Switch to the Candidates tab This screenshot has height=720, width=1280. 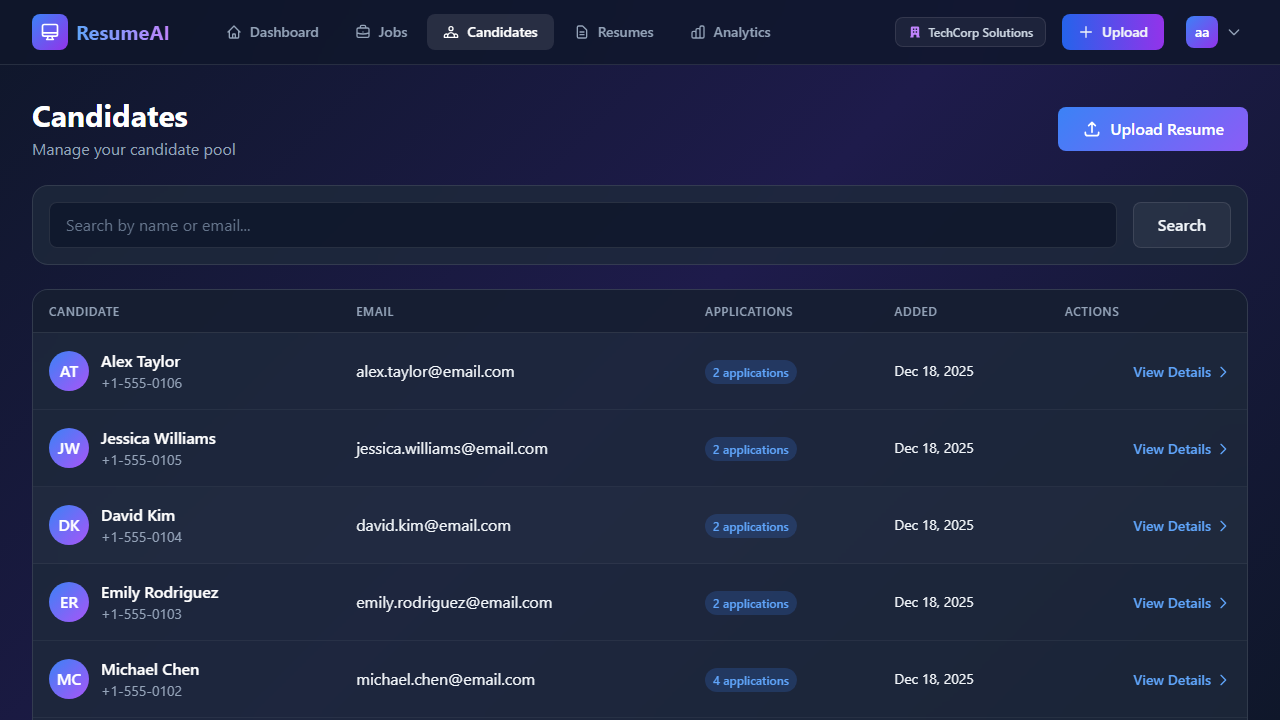click(490, 32)
